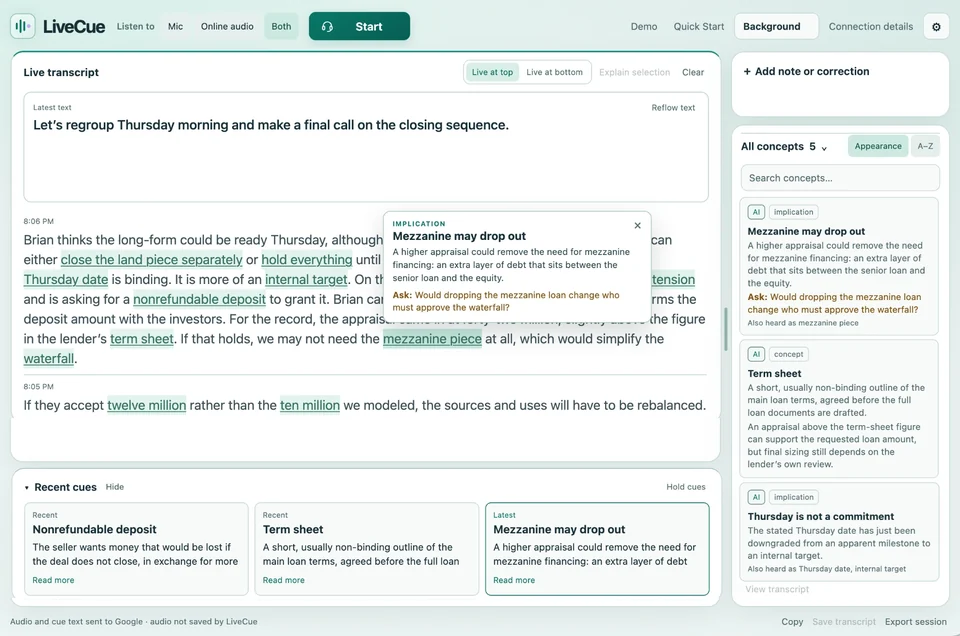Viewport: 960px width, 636px height.
Task: Click the highlighted term 'ten million'
Action: (310, 405)
